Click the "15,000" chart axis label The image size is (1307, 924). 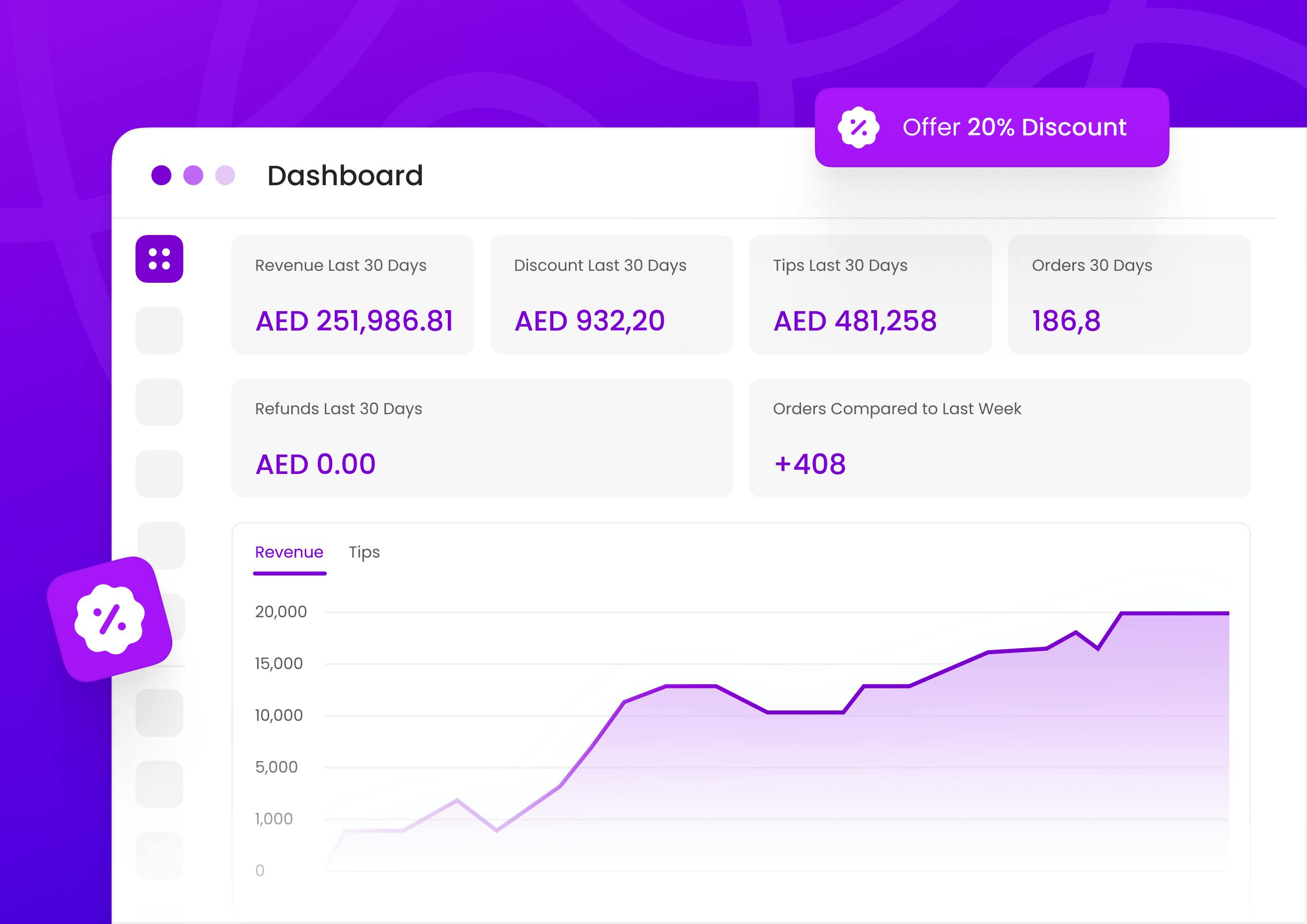[x=279, y=664]
